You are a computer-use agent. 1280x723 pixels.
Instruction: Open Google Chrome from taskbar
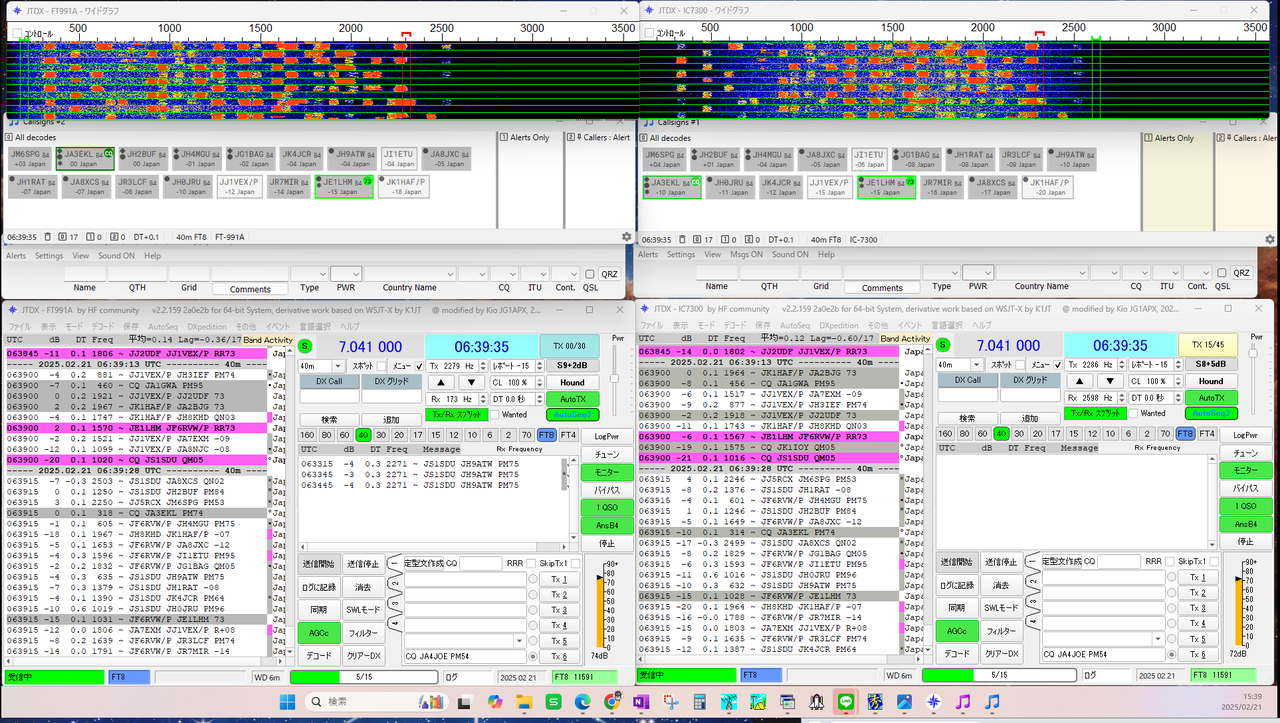611,702
